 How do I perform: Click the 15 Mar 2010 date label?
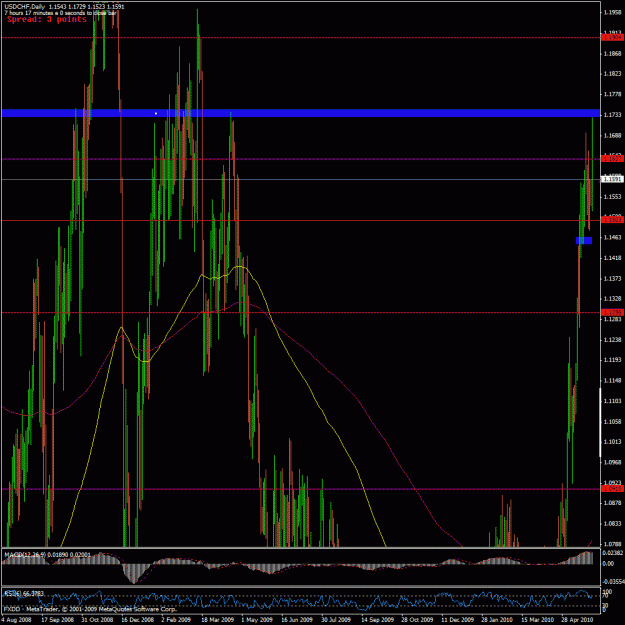click(x=537, y=620)
